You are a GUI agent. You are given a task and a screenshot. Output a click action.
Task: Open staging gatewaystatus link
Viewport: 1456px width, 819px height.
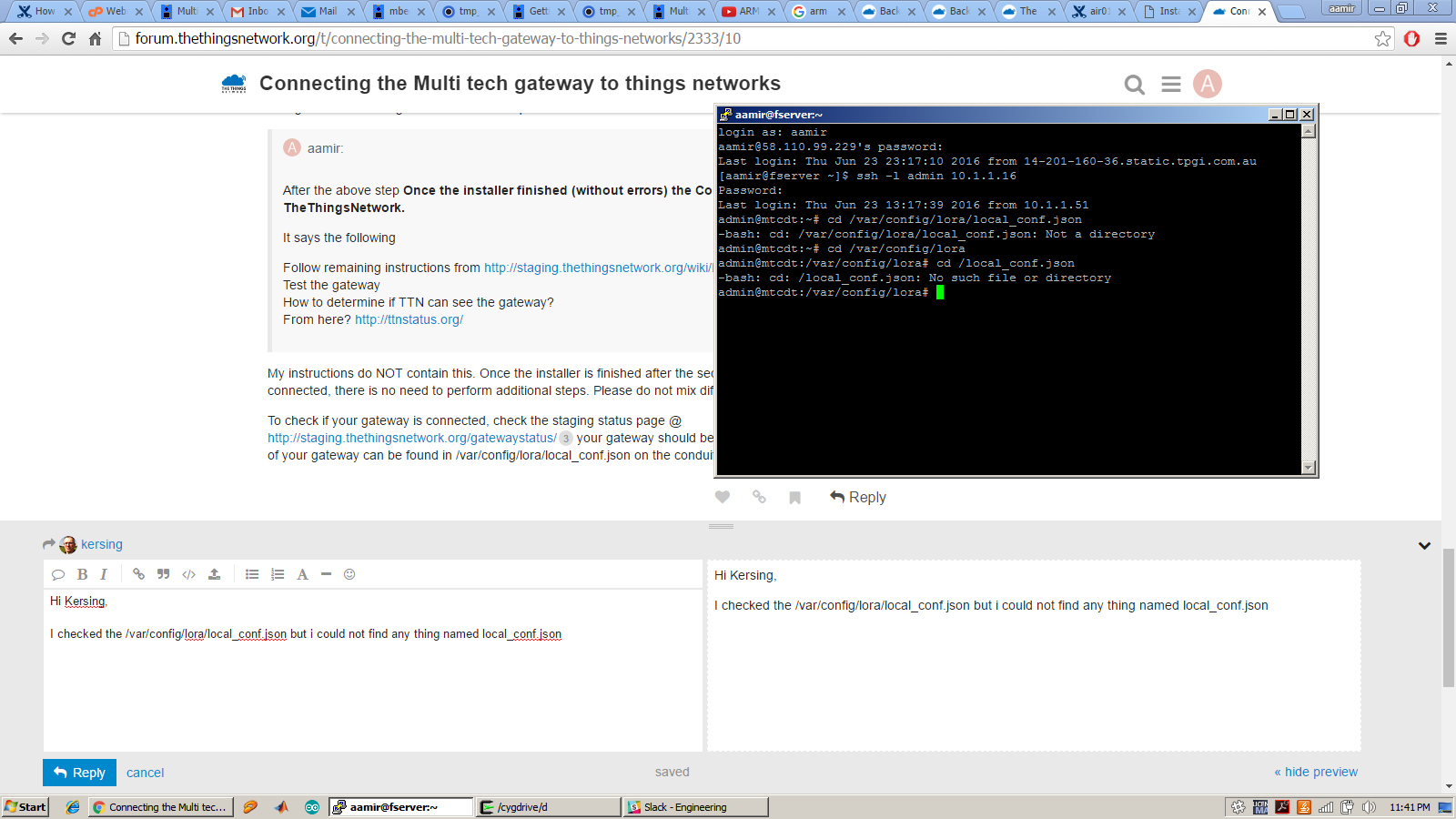click(x=411, y=438)
